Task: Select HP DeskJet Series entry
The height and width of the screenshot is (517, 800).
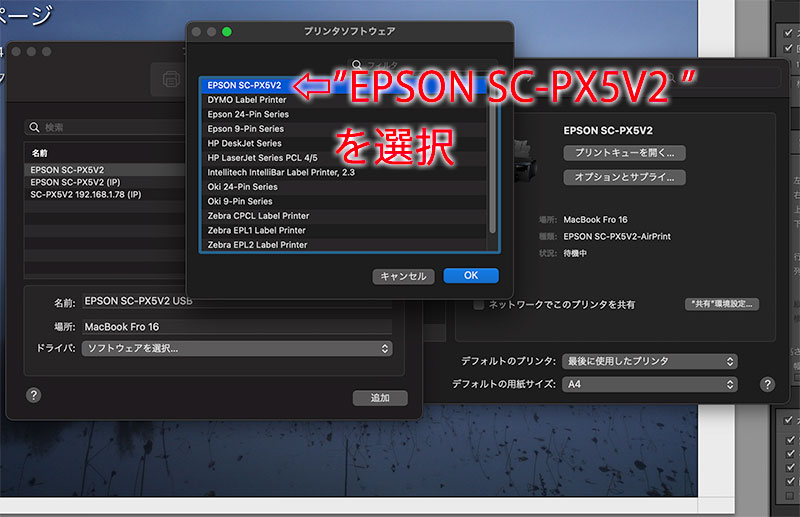Action: [x=343, y=143]
